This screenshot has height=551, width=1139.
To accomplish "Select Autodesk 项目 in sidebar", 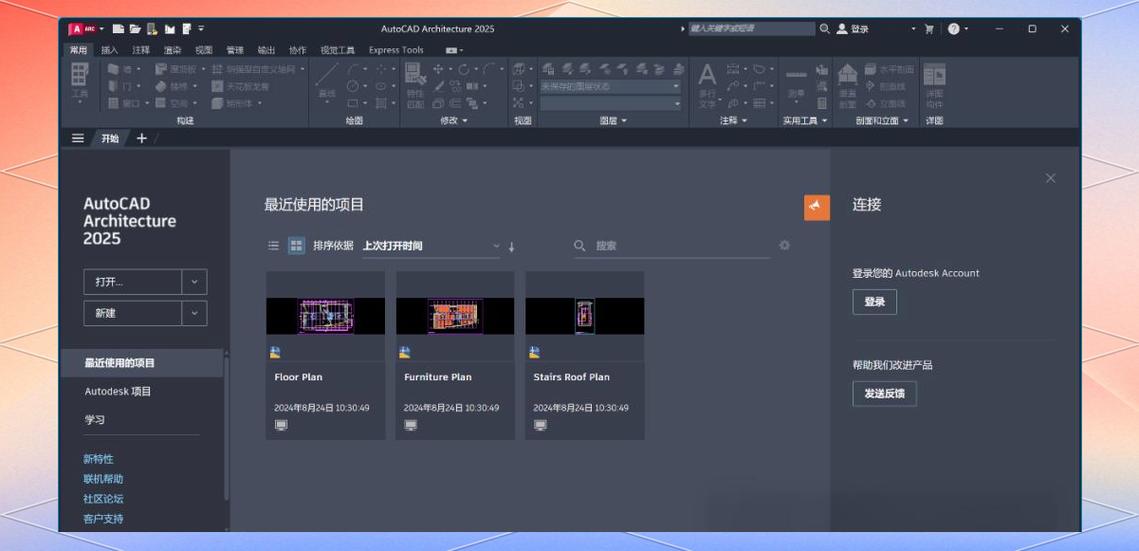I will tap(118, 391).
